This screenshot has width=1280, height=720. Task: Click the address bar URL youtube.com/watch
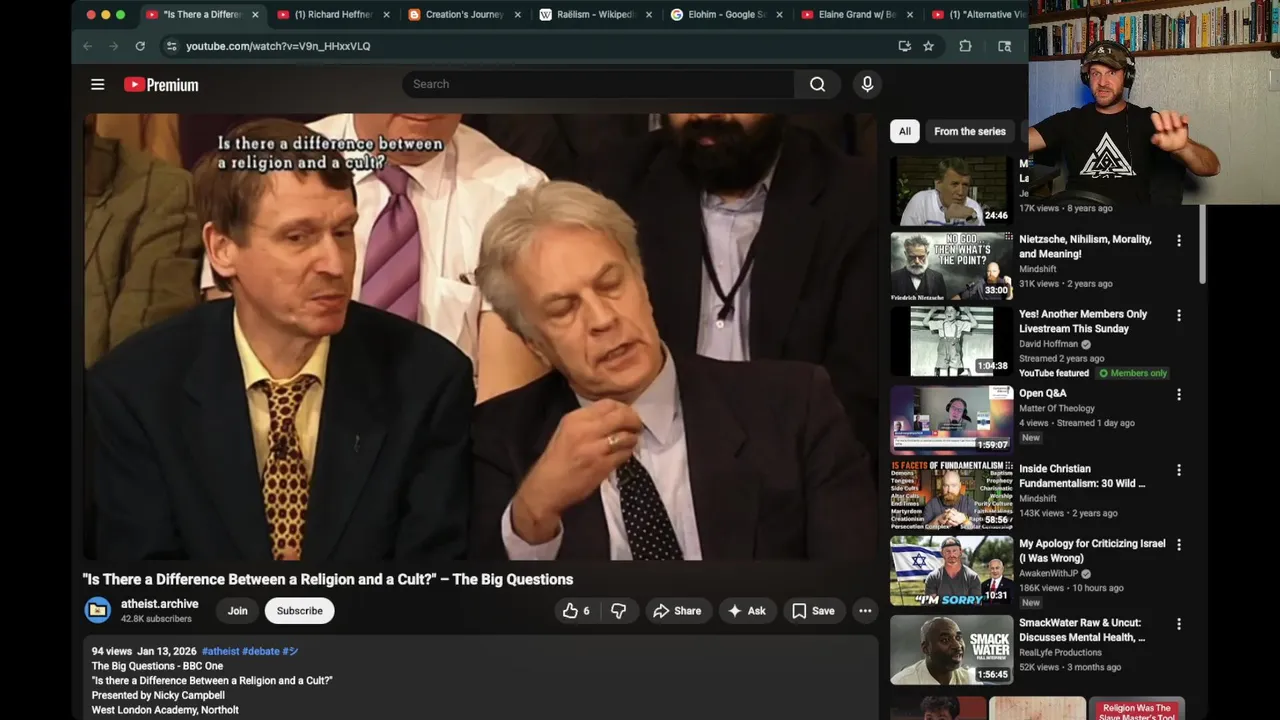tap(278, 46)
